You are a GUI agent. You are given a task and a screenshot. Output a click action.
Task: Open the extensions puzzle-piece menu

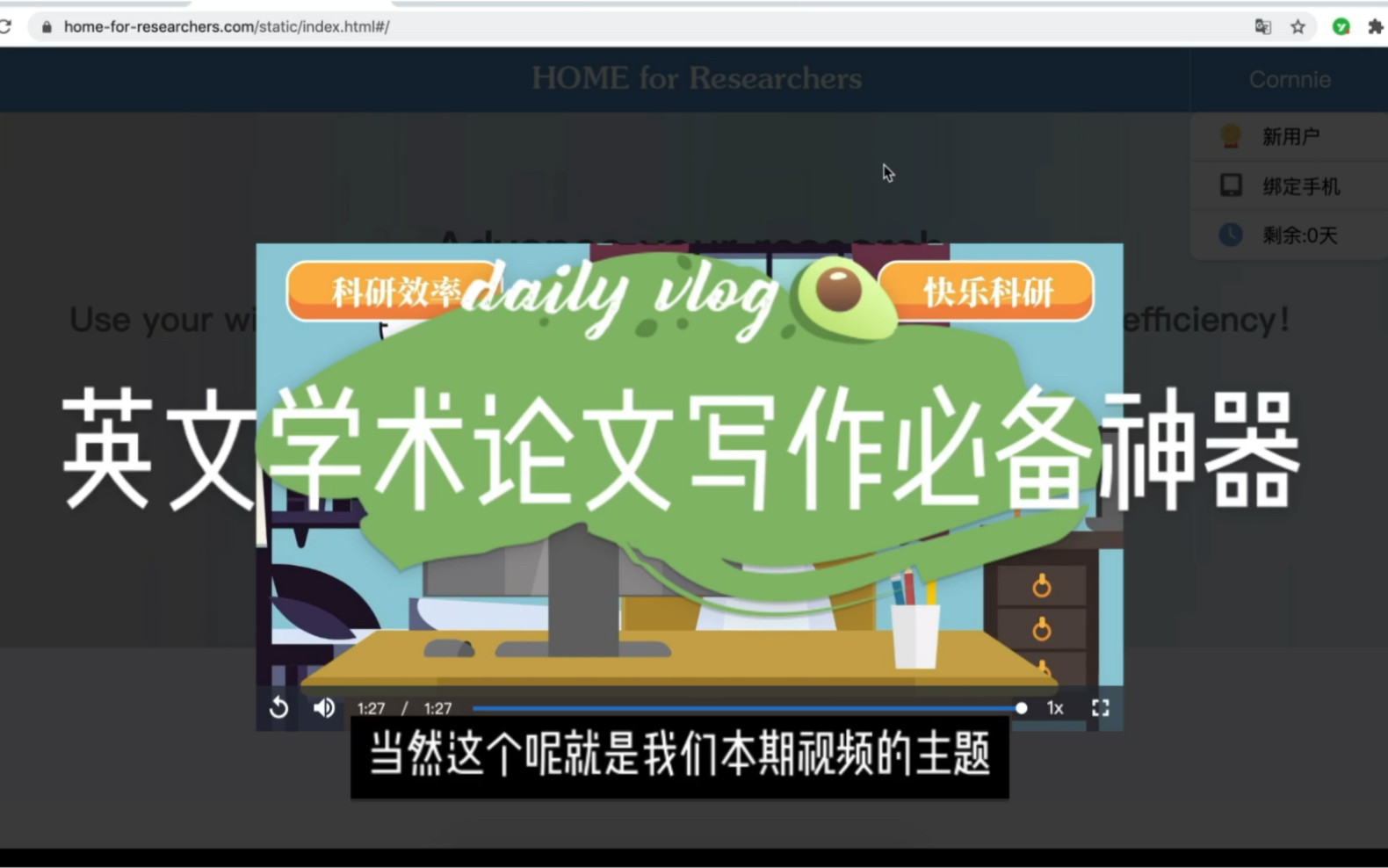click(1376, 26)
